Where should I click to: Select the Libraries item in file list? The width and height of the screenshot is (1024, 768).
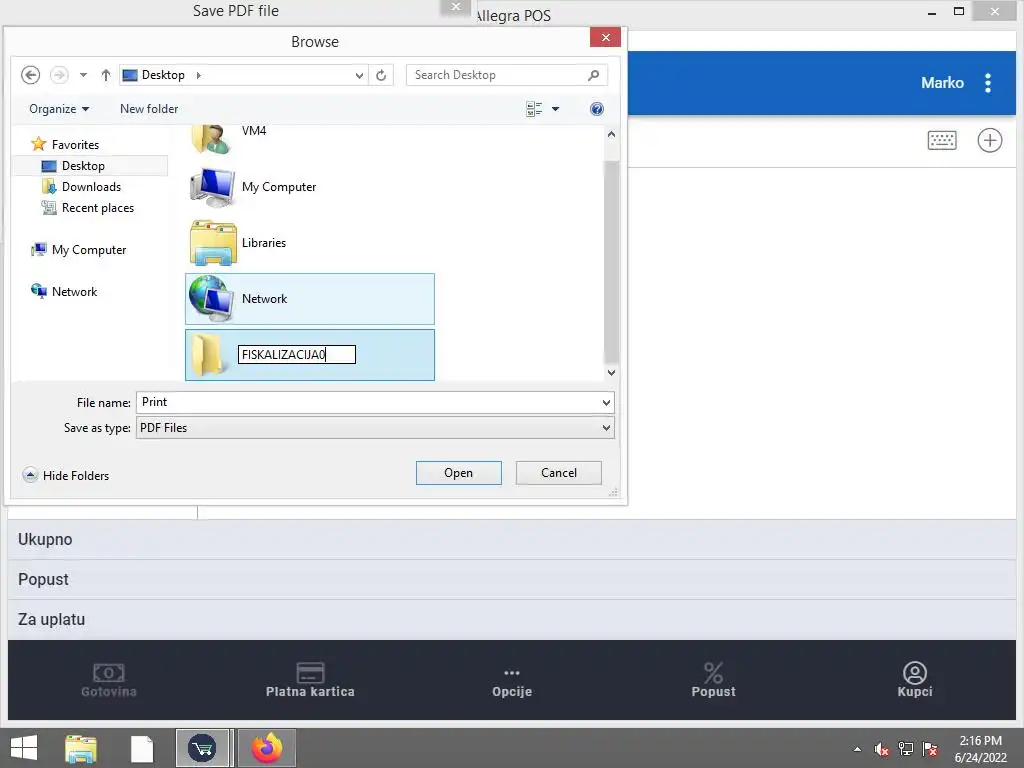tap(263, 243)
